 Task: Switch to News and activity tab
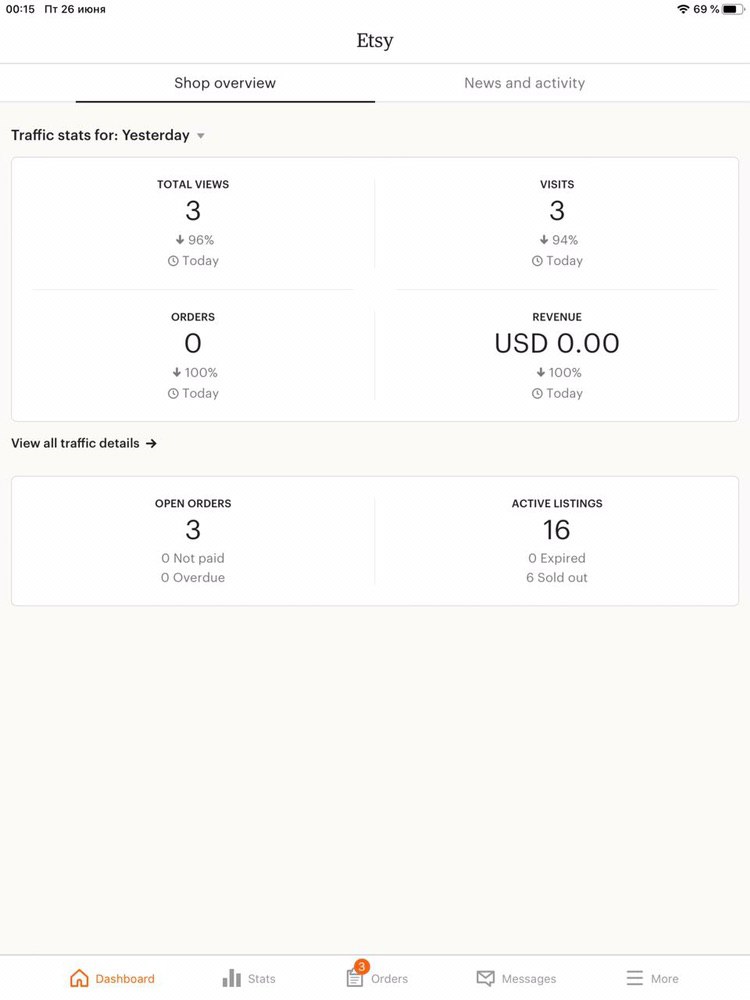click(524, 83)
